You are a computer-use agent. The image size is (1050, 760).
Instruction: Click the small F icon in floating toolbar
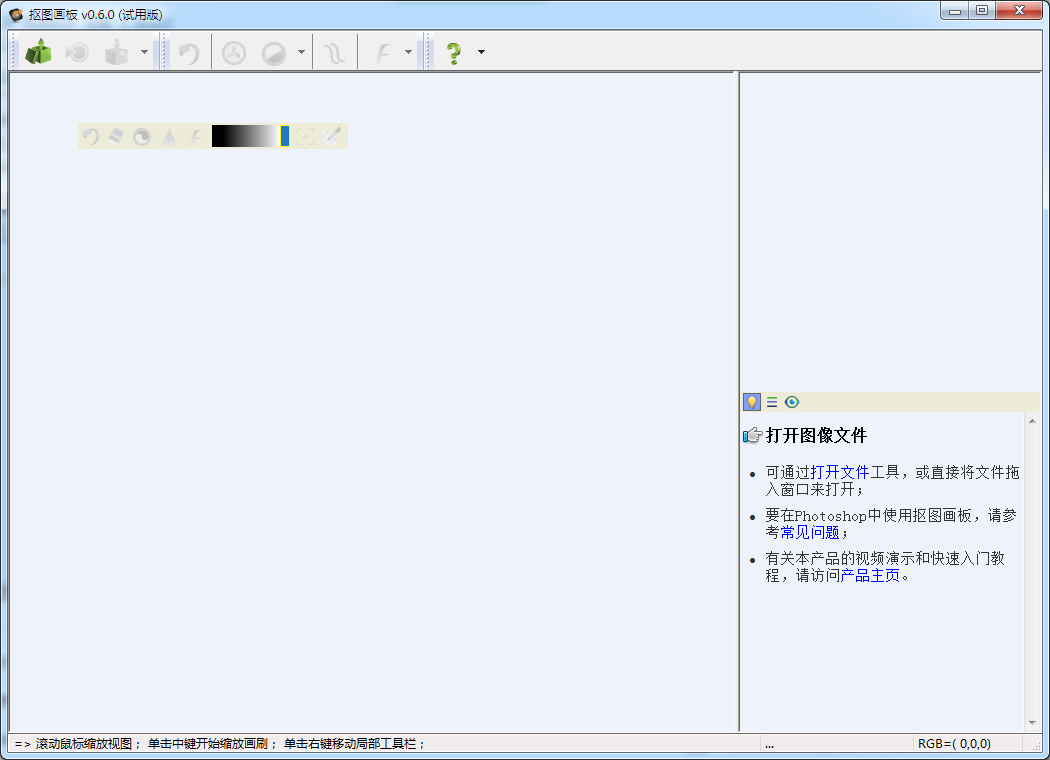(196, 137)
